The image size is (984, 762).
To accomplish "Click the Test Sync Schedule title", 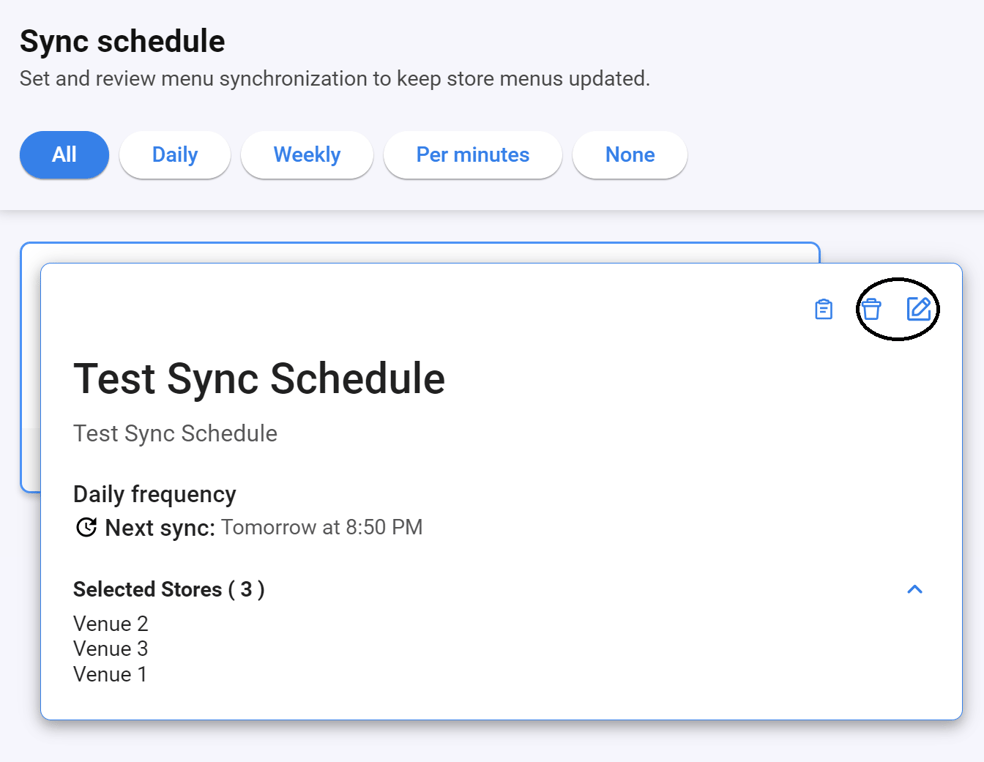I will pos(259,380).
